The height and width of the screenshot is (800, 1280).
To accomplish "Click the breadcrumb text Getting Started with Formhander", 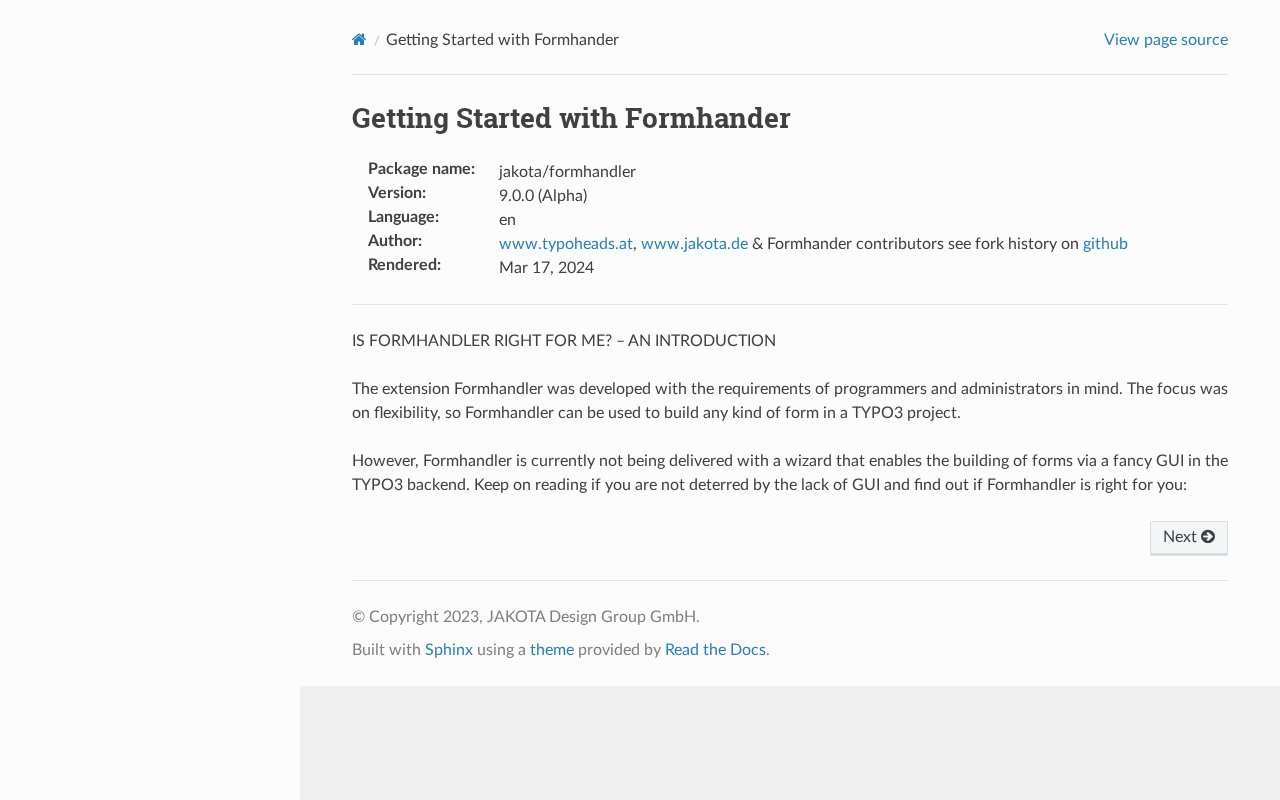I will pyautogui.click(x=502, y=40).
